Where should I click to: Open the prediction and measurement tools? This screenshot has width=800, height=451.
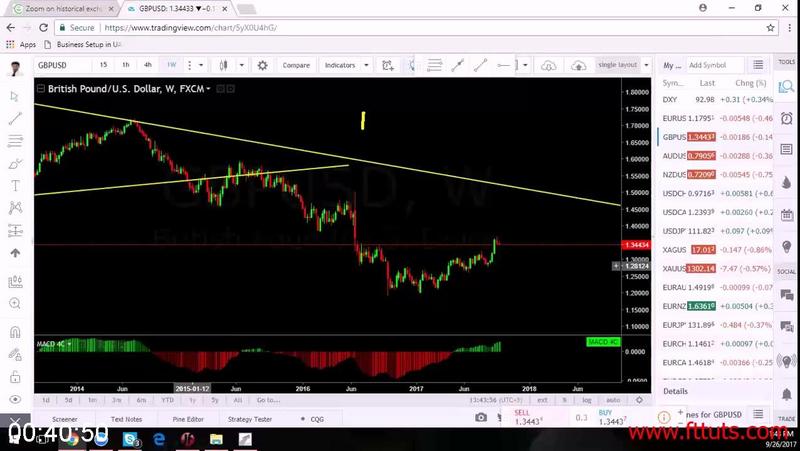tap(15, 231)
